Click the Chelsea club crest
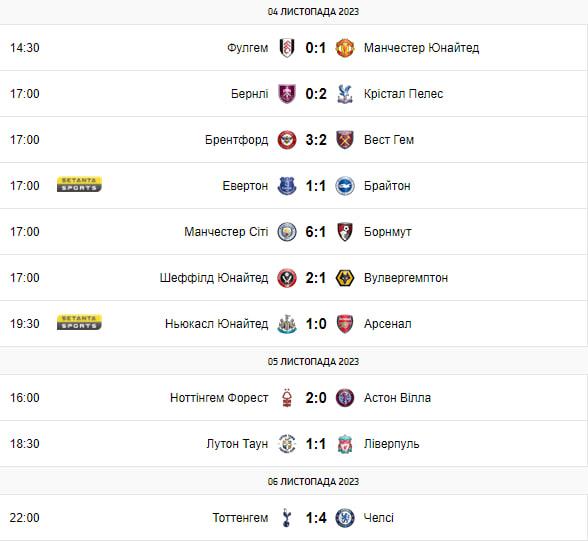Viewport: 588px width, 542px height. (345, 518)
